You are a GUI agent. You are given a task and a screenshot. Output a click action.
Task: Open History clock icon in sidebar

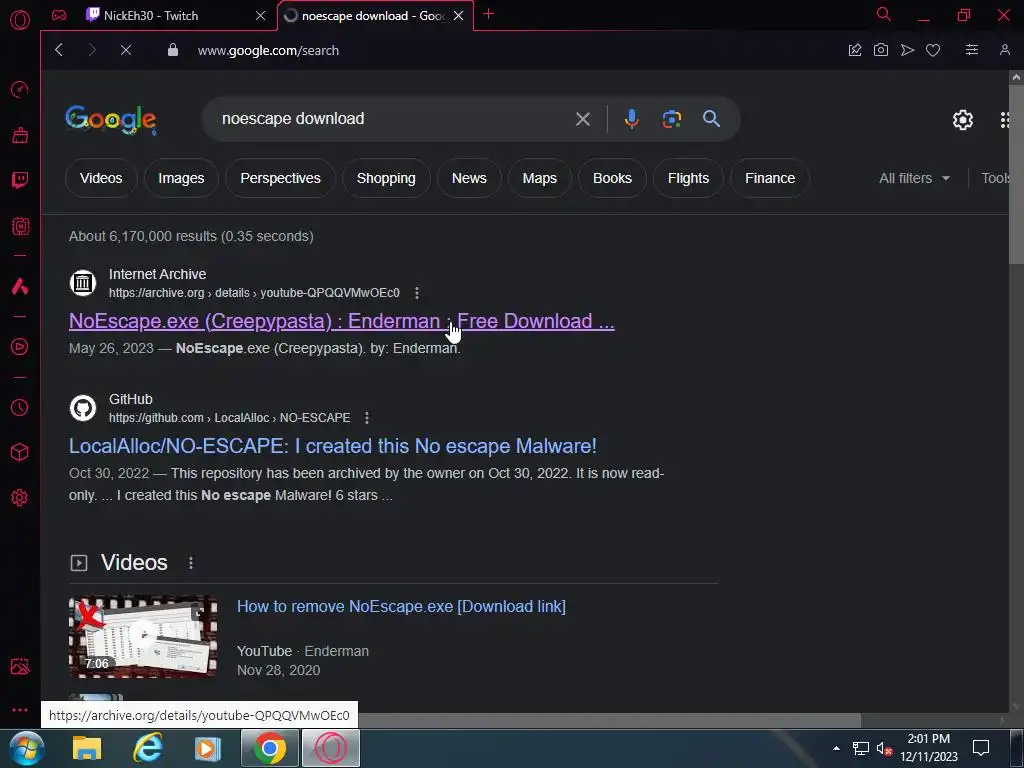(x=20, y=408)
